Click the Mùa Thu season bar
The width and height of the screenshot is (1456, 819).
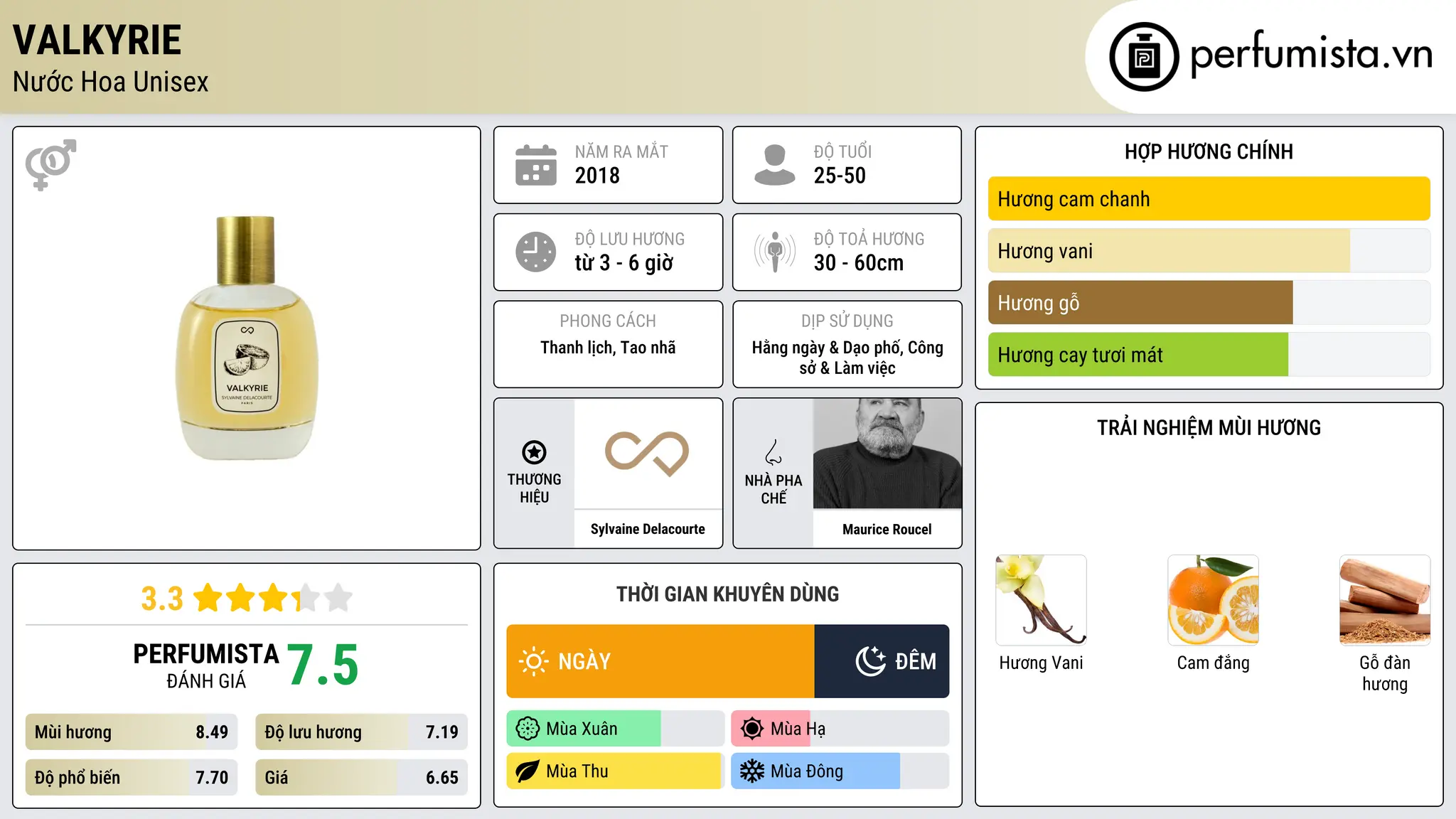[616, 771]
